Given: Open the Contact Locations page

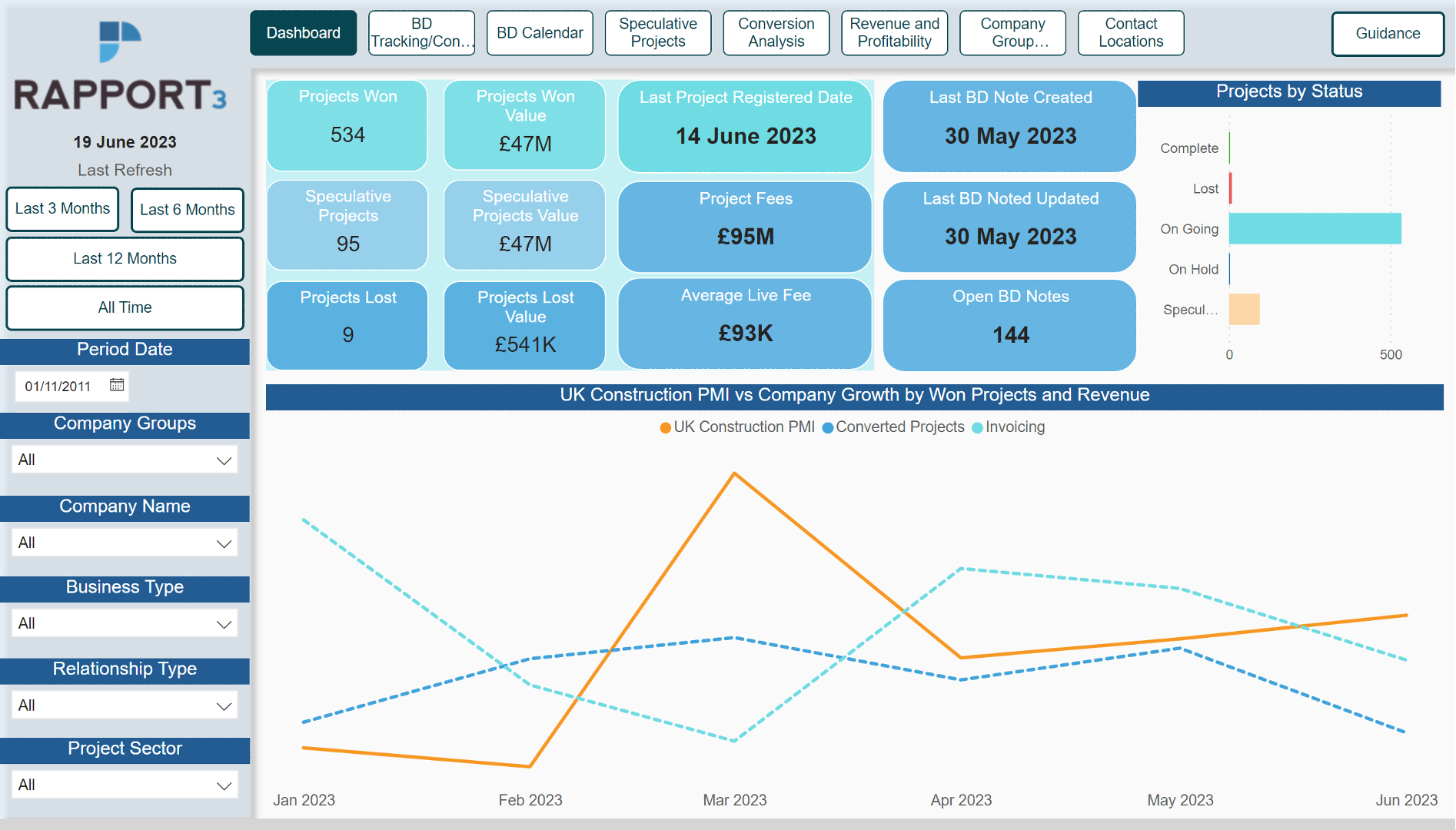Looking at the screenshot, I should [1131, 32].
